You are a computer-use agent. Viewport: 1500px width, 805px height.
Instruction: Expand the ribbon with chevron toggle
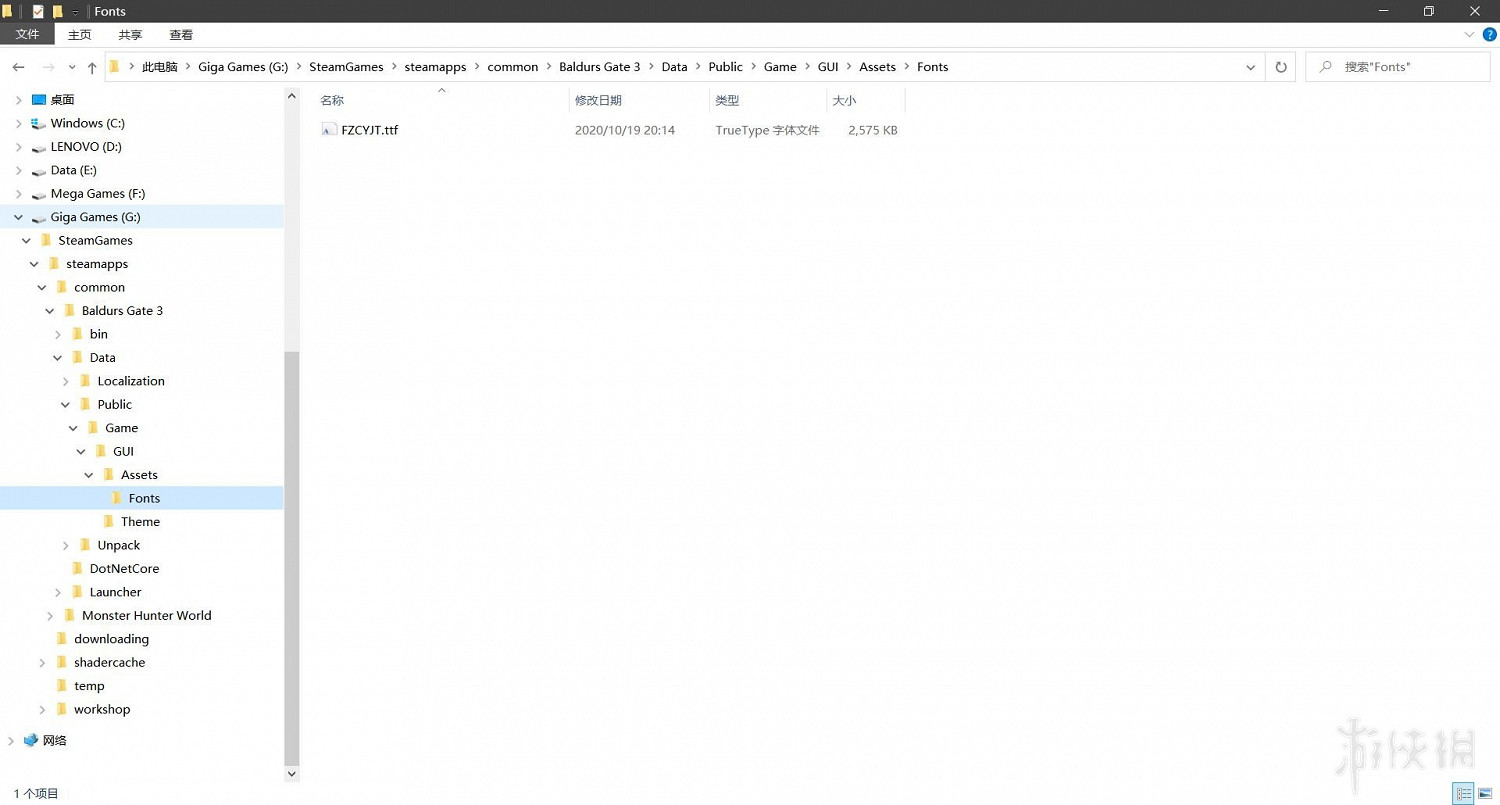tap(1470, 34)
